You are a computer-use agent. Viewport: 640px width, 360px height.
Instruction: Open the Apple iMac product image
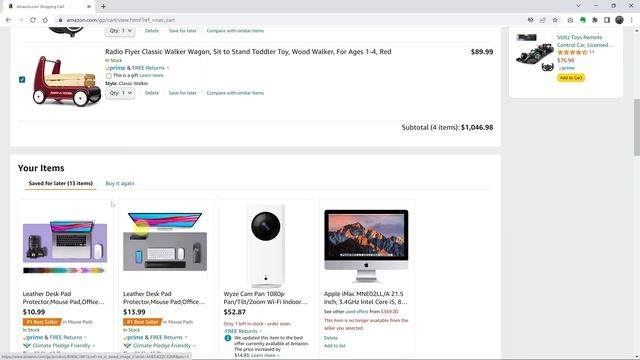(366, 245)
